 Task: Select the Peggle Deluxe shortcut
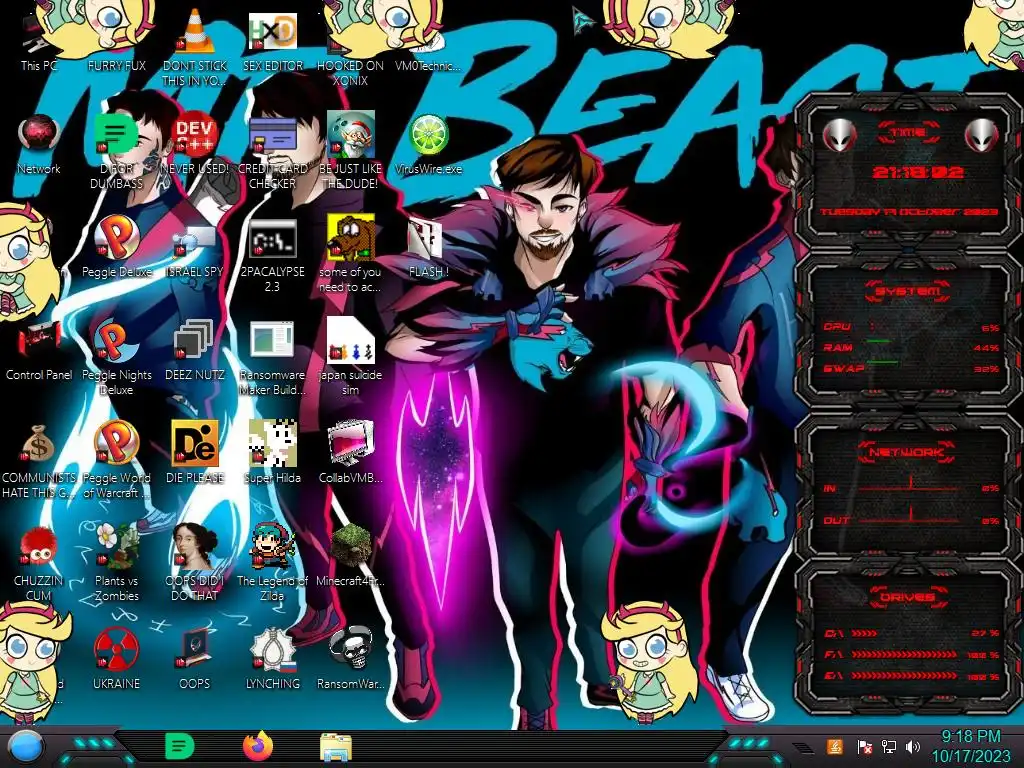116,247
